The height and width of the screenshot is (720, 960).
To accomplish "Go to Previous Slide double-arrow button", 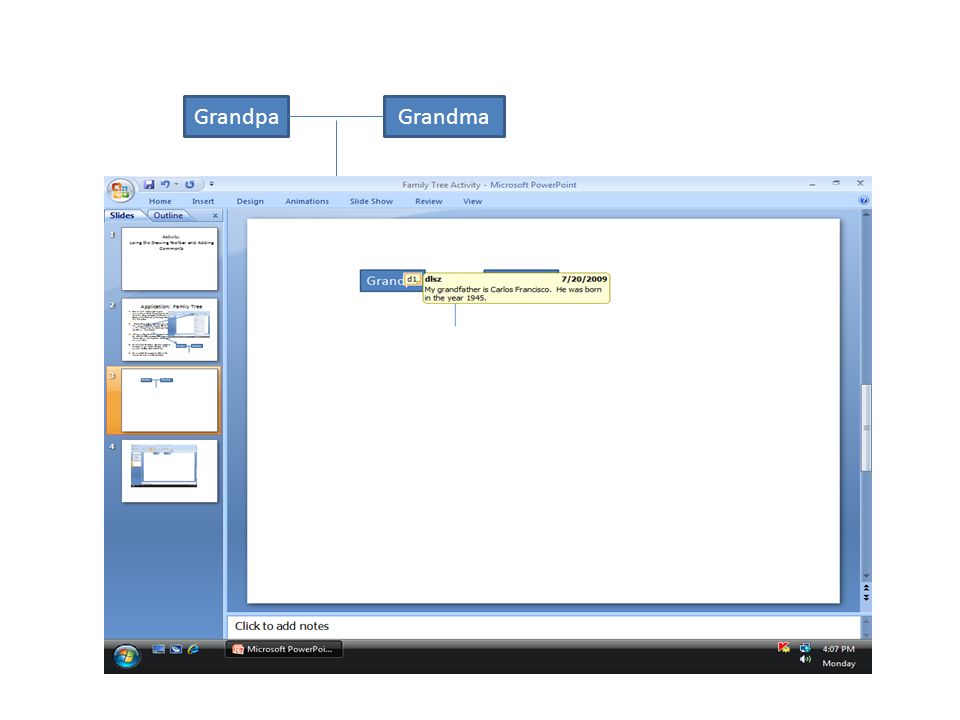I will 866,588.
